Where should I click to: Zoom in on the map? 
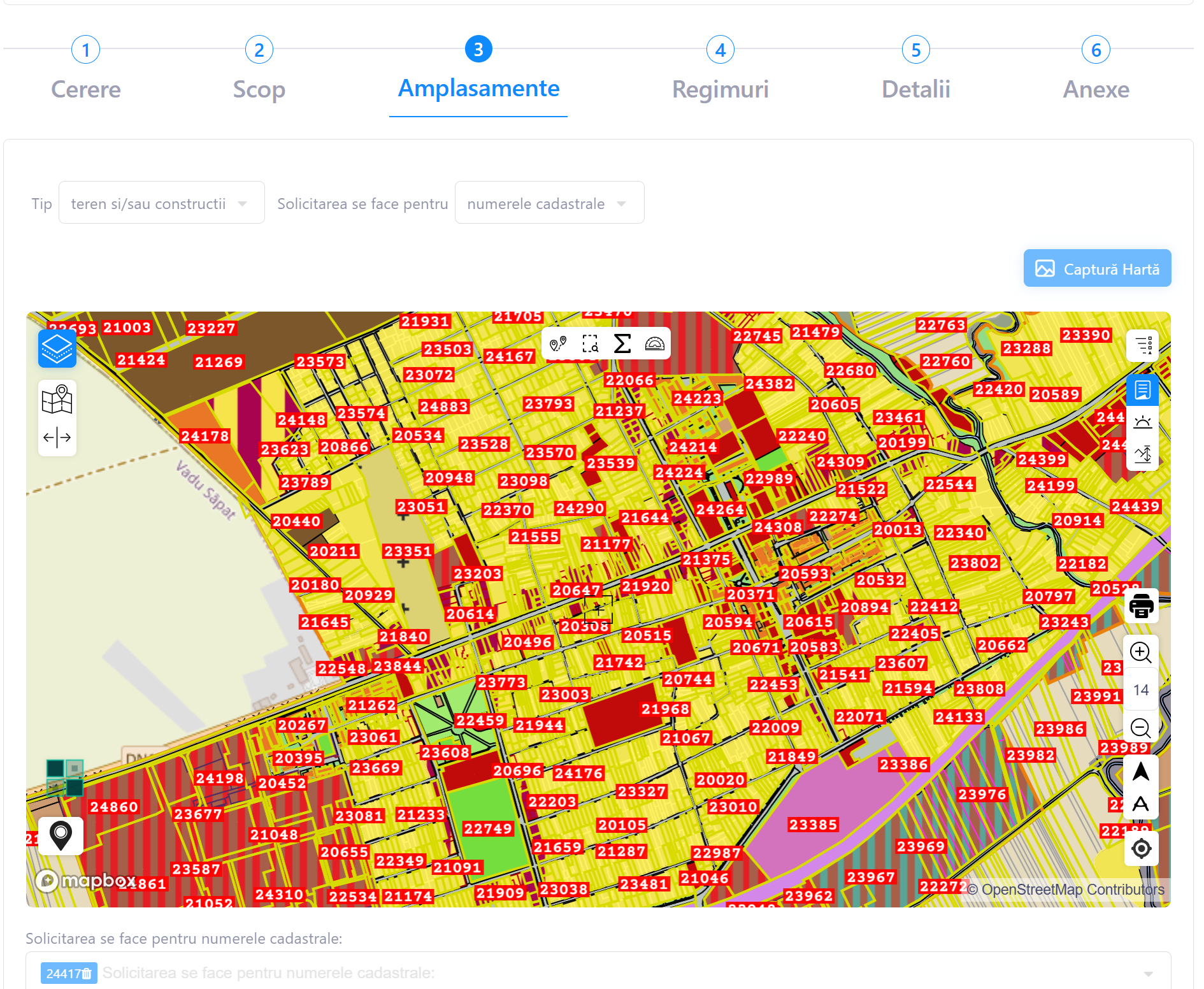coord(1140,653)
